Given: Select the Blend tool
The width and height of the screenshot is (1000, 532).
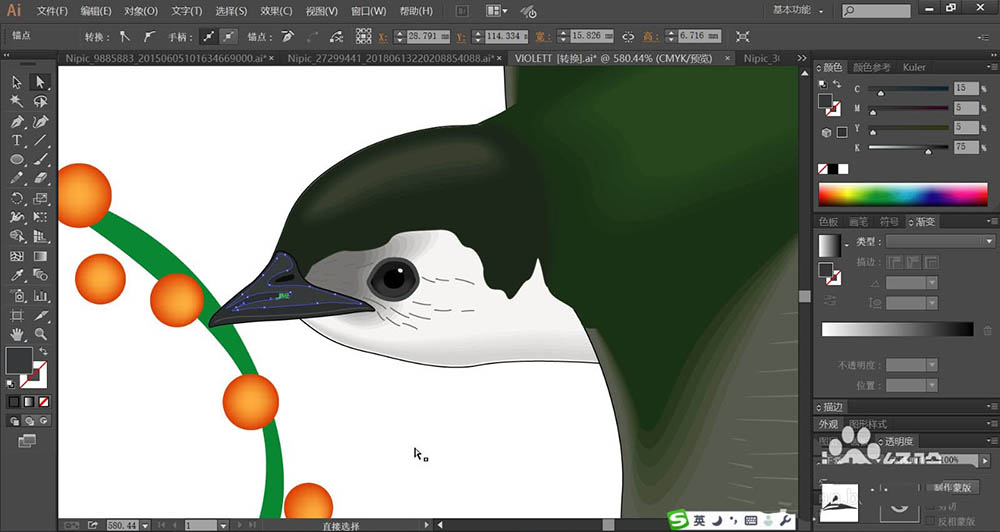Looking at the screenshot, I should (x=40, y=276).
